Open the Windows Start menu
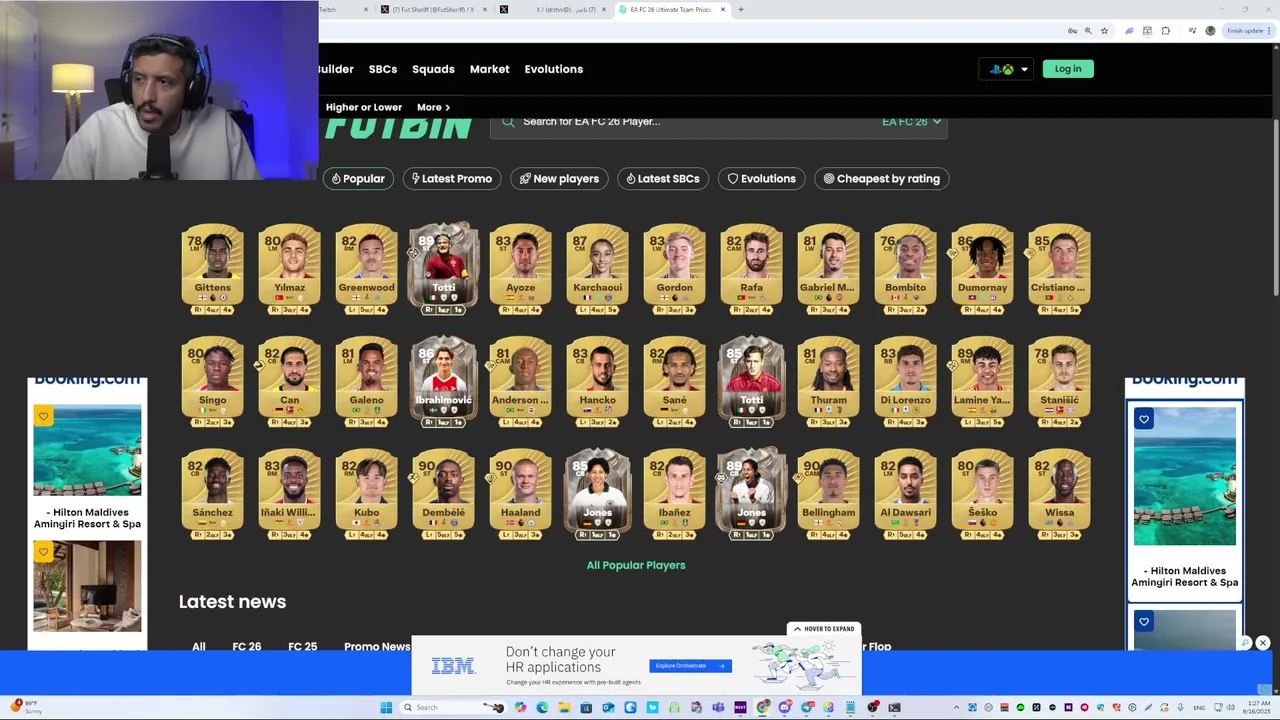 (x=386, y=708)
